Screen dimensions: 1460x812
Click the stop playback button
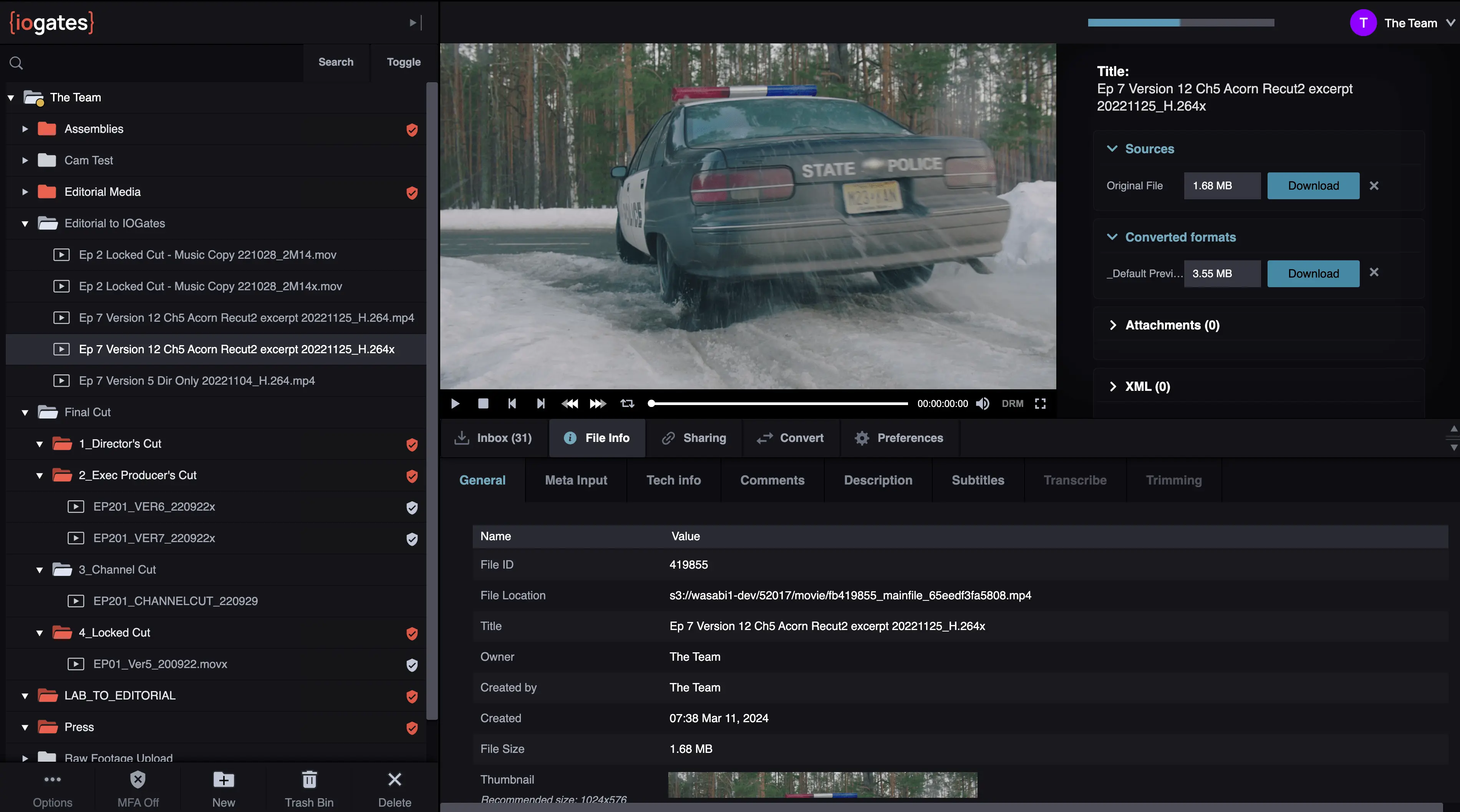[x=483, y=404]
